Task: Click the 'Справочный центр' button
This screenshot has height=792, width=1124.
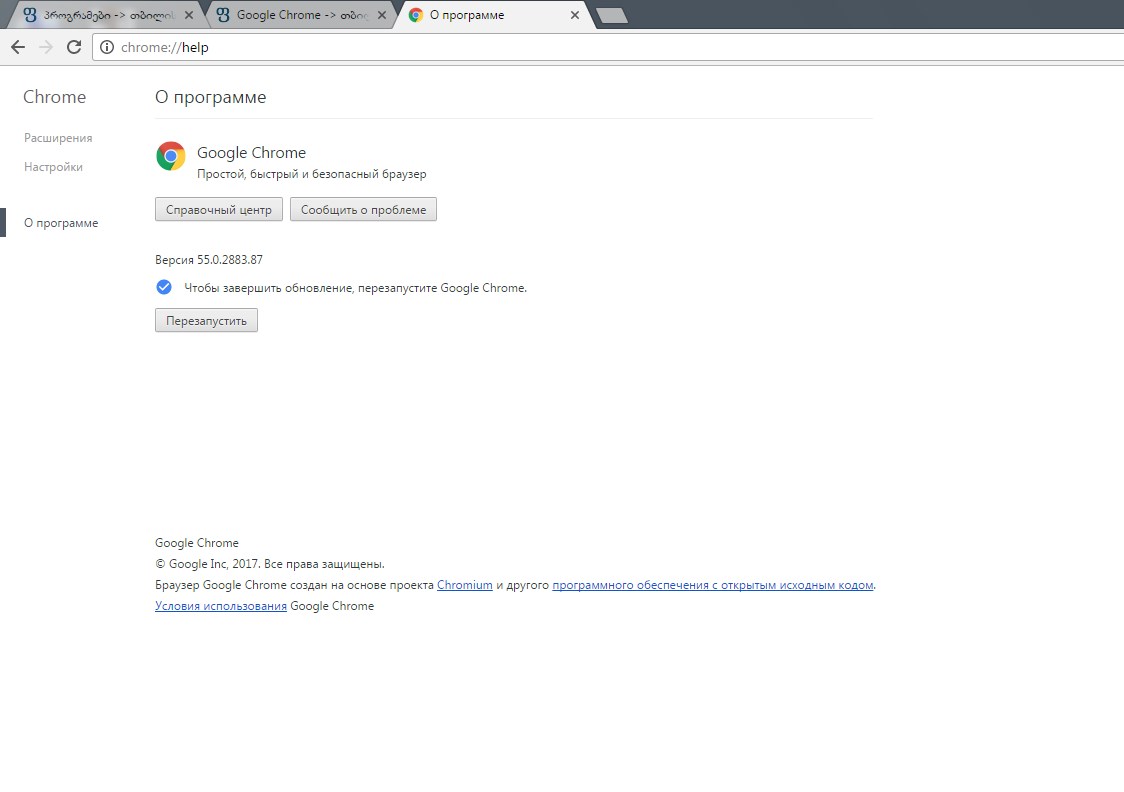Action: coord(219,209)
